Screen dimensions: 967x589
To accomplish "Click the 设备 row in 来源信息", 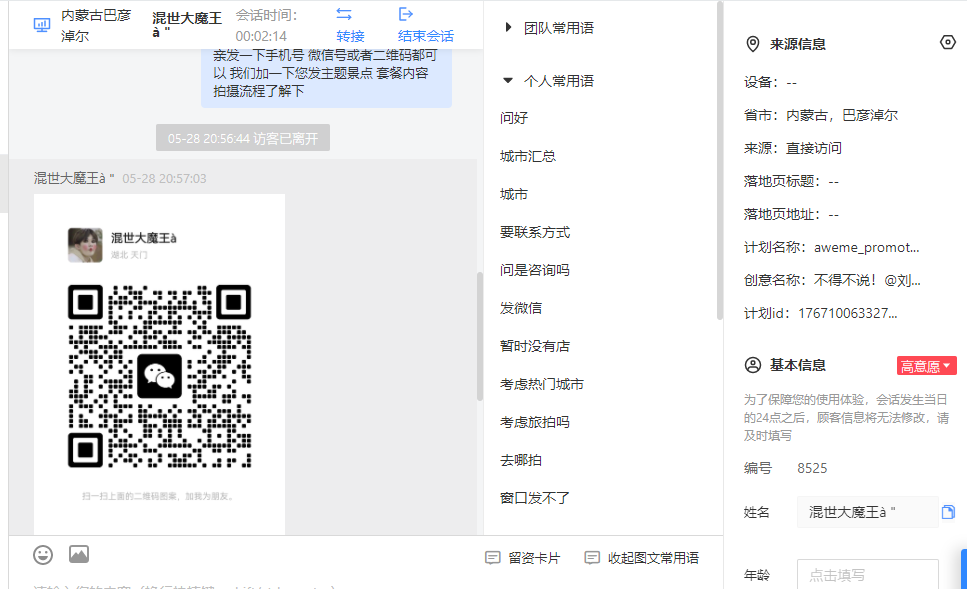I will tap(770, 82).
